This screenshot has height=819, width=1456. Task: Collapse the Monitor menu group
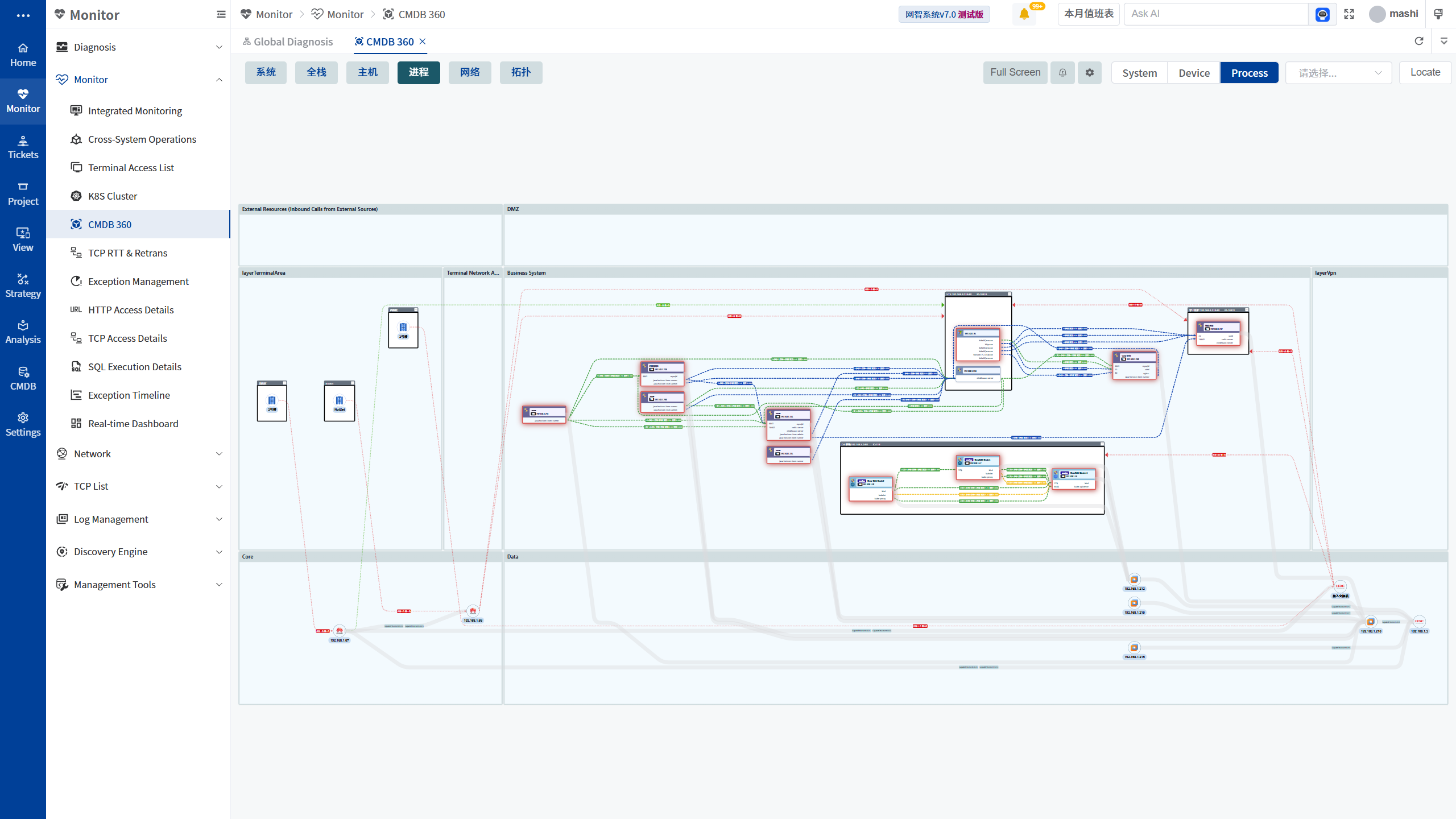pos(139,80)
